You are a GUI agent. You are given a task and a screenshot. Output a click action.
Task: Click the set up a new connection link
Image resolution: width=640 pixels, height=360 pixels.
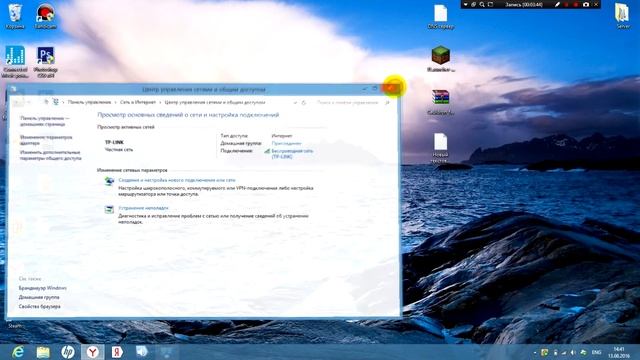click(177, 180)
